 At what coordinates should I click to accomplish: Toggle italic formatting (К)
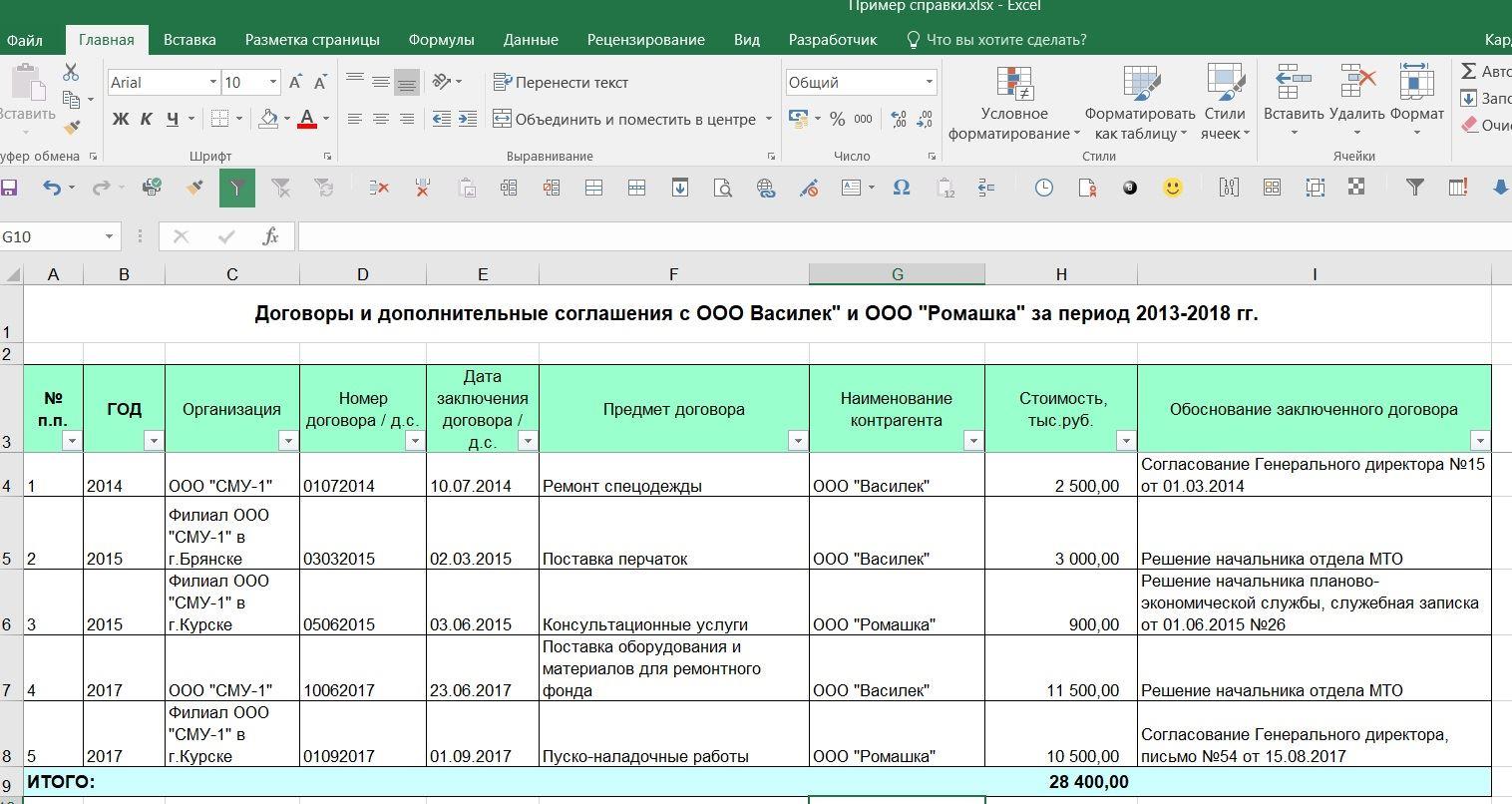tap(146, 119)
